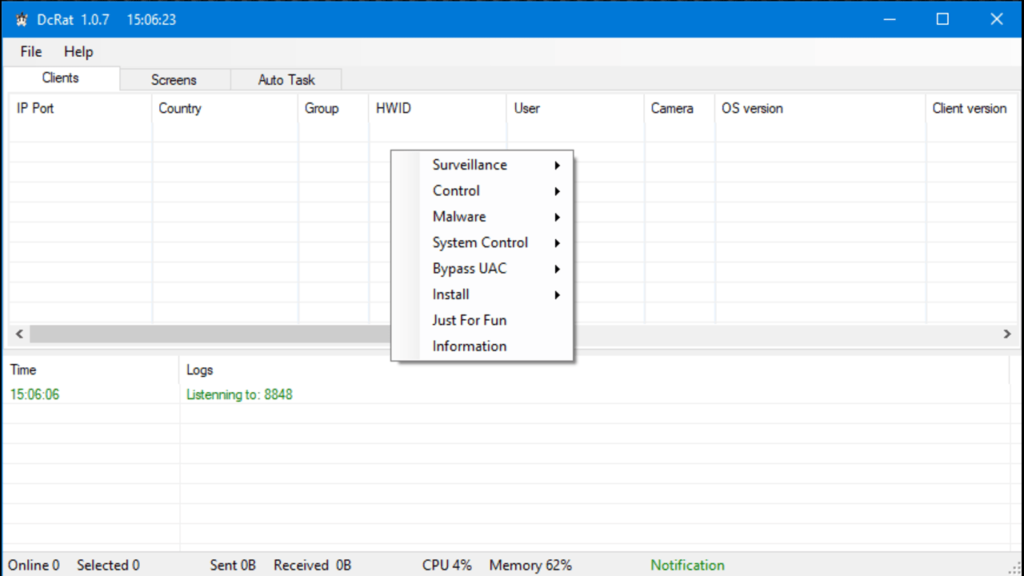Click the Online 0 status bar entry
Image resolution: width=1024 pixels, height=576 pixels.
pyautogui.click(x=33, y=565)
